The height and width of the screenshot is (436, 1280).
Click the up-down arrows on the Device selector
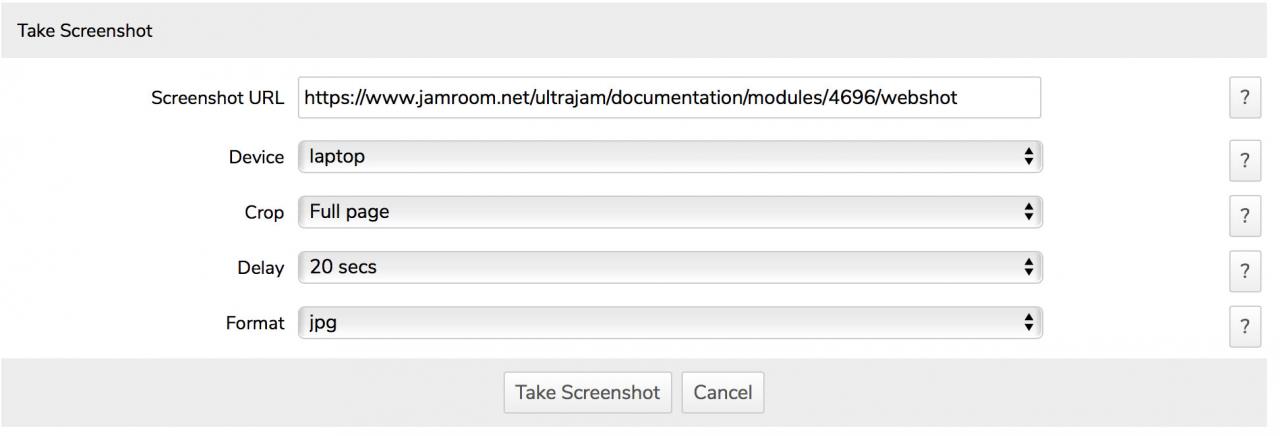[x=1028, y=157]
